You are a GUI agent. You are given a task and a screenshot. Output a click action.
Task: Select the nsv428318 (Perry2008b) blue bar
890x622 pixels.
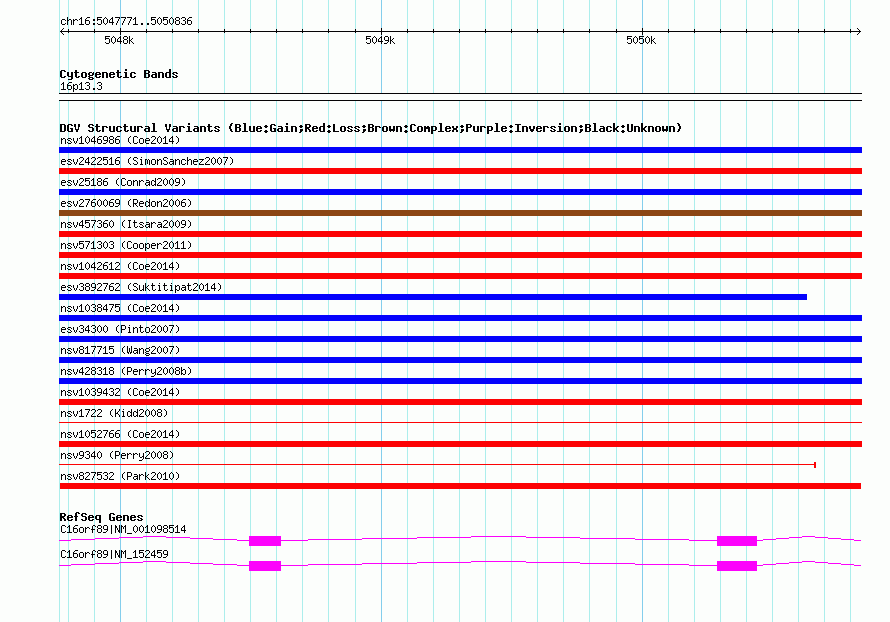pos(460,381)
